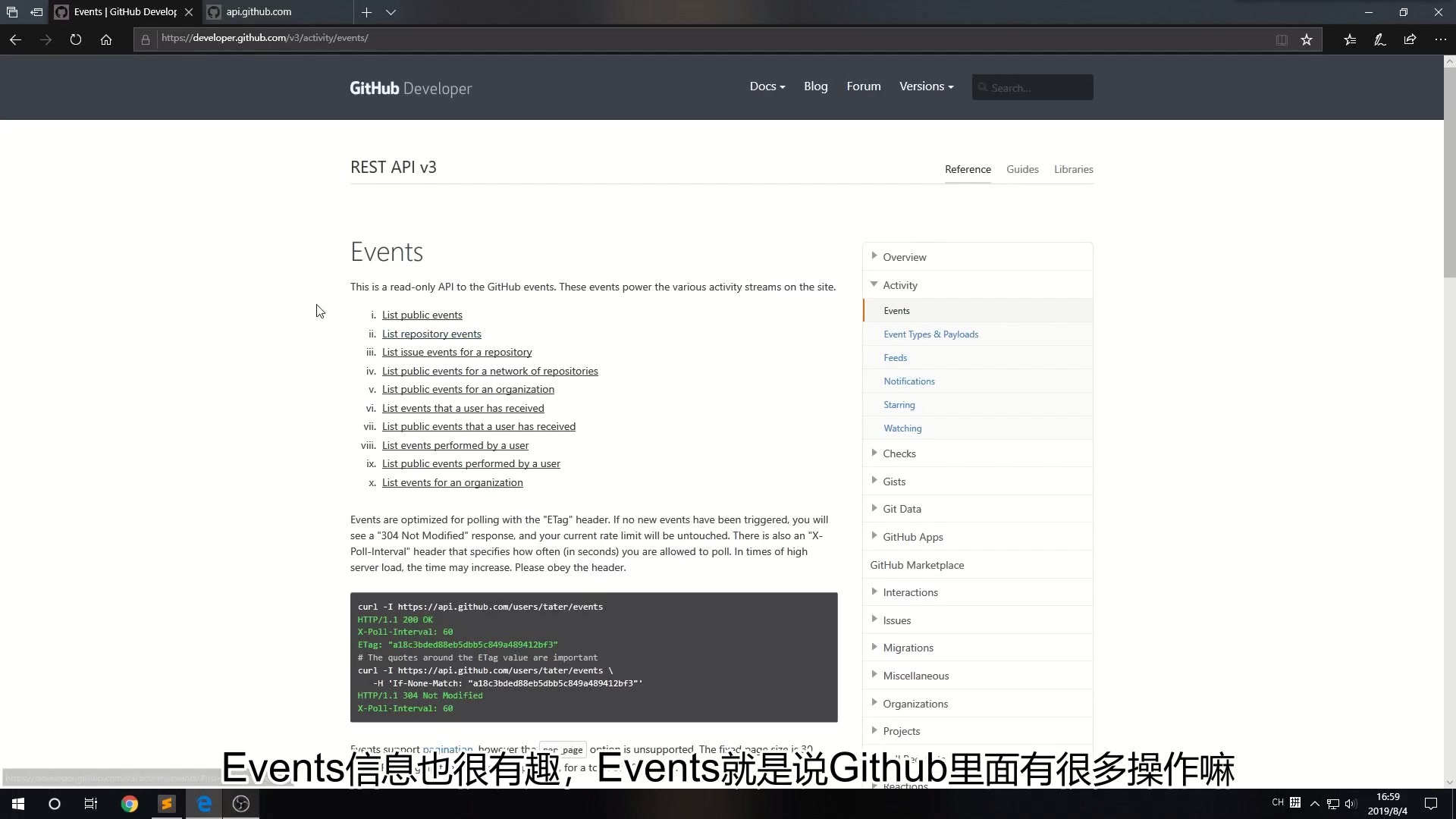1456x819 pixels.
Task: Open Sublime Text from taskbar
Action: [167, 804]
